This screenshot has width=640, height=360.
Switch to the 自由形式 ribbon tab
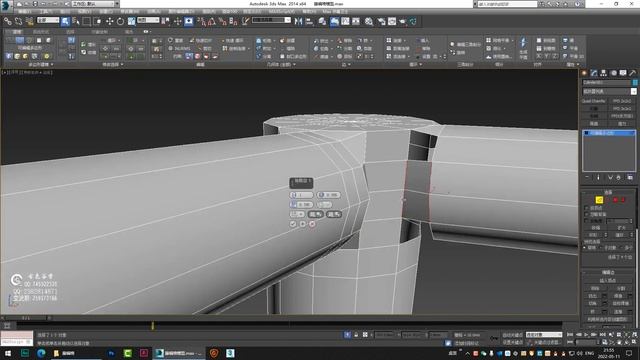coord(41,31)
